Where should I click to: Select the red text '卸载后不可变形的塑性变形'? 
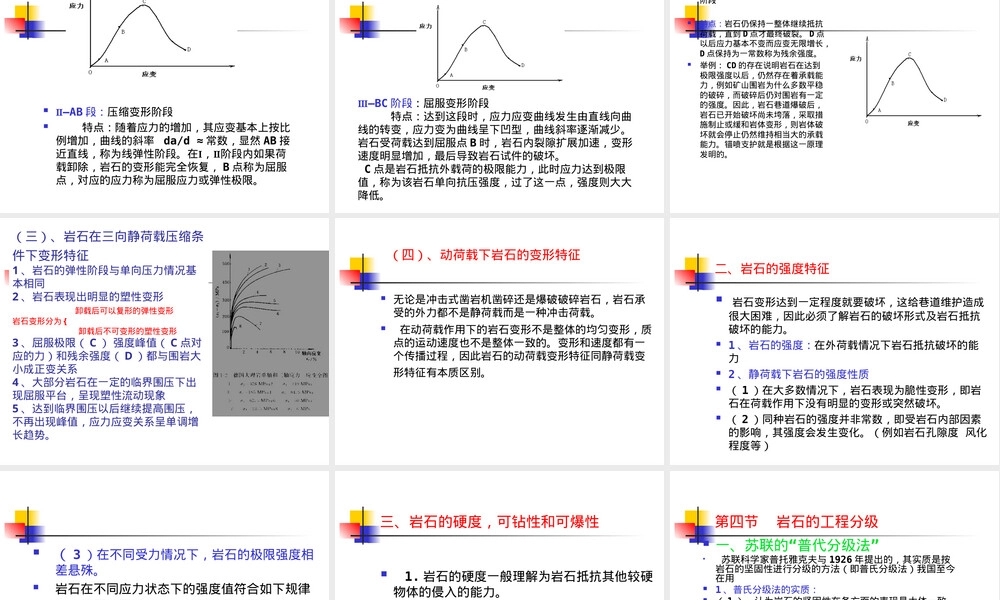click(x=128, y=332)
